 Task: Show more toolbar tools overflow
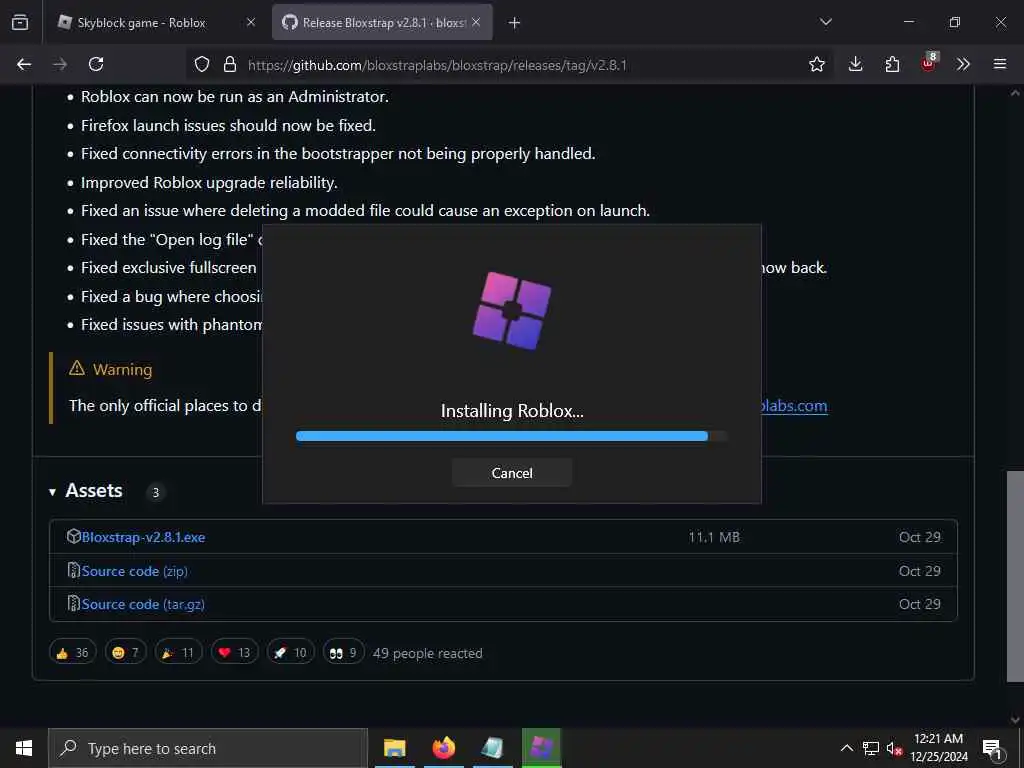(963, 64)
